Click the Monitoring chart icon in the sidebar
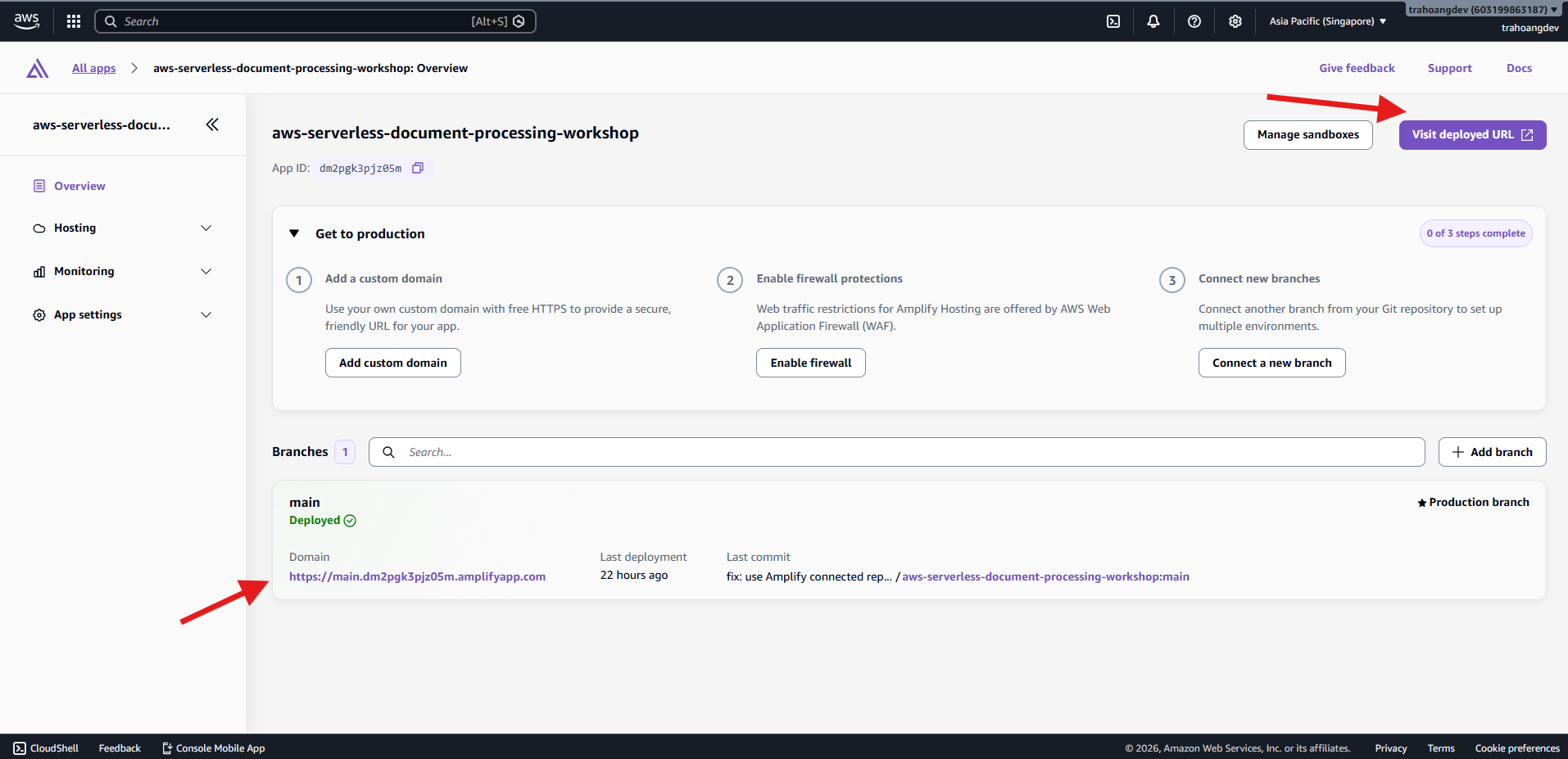This screenshot has height=759, width=1568. pos(39,272)
